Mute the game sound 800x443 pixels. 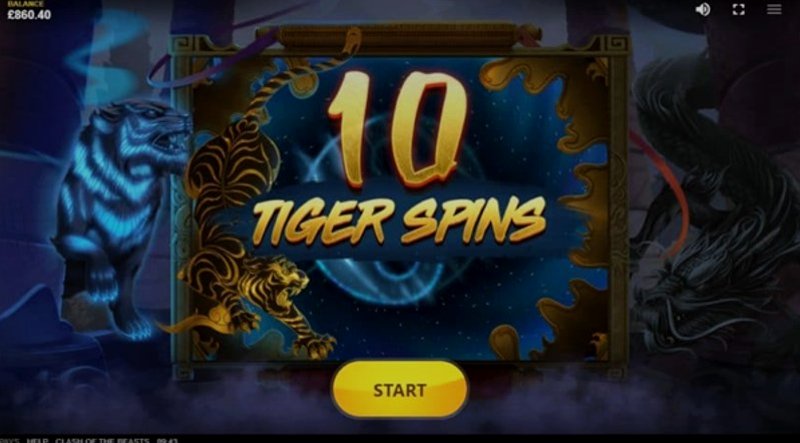coord(703,9)
